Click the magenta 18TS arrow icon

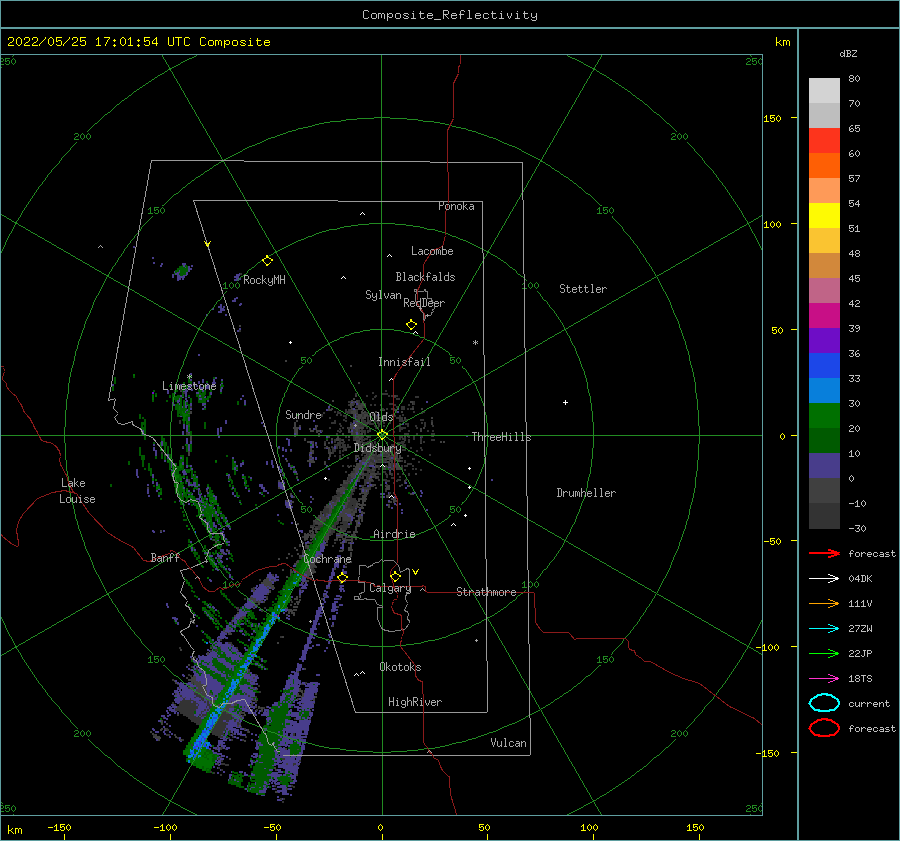pos(824,679)
